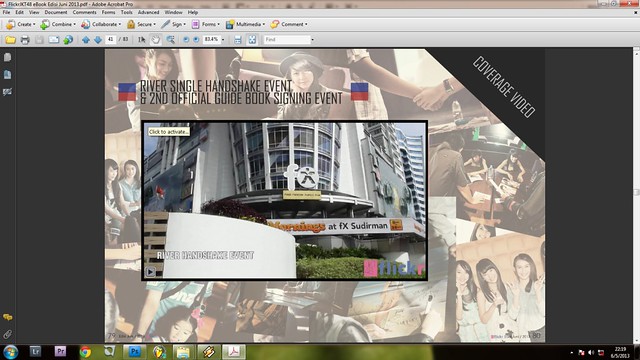Upload the document using the globe arrow icon
The image size is (640, 360).
pyautogui.click(x=68, y=40)
